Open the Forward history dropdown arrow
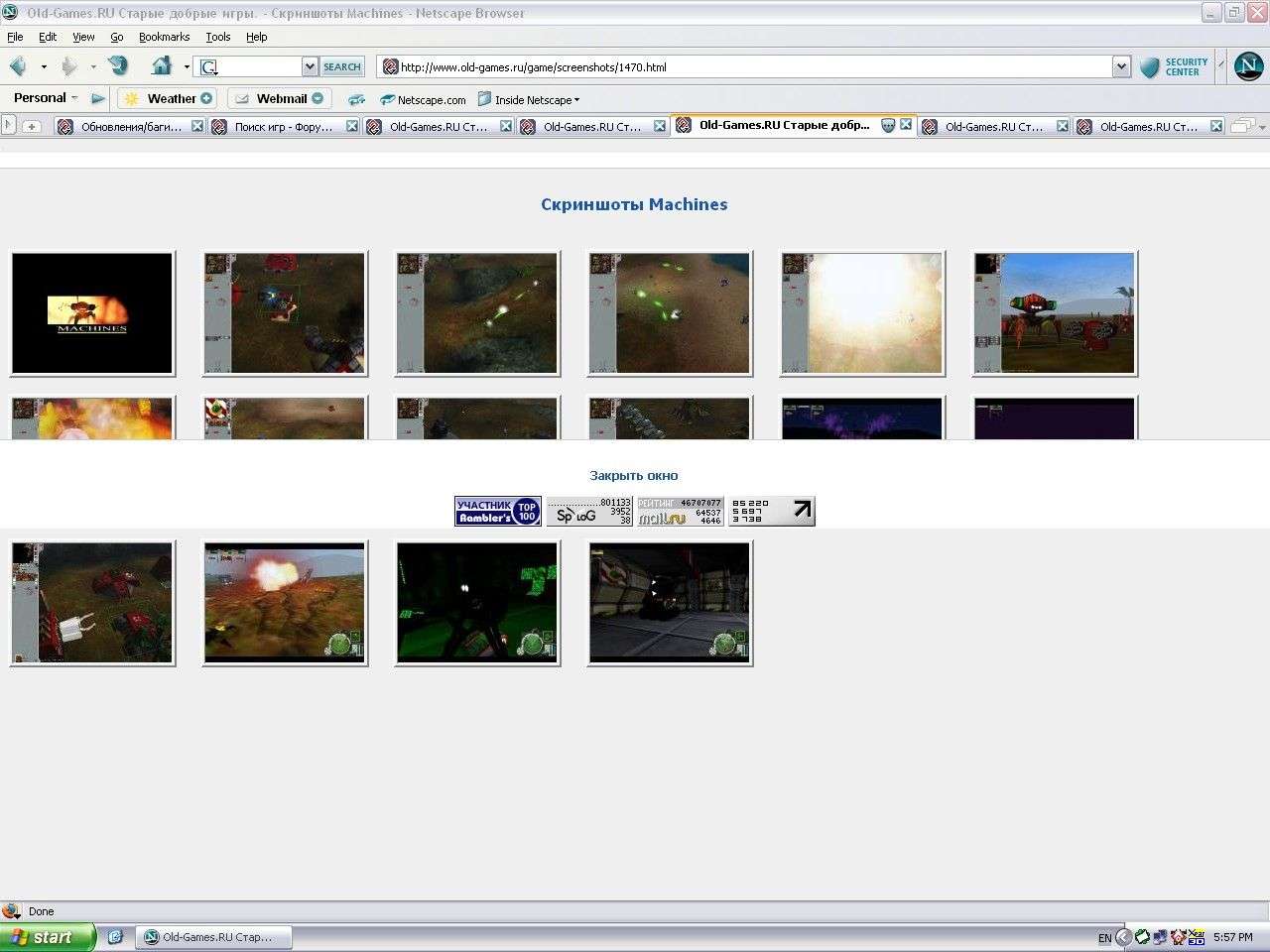The image size is (1270, 952). point(93,67)
